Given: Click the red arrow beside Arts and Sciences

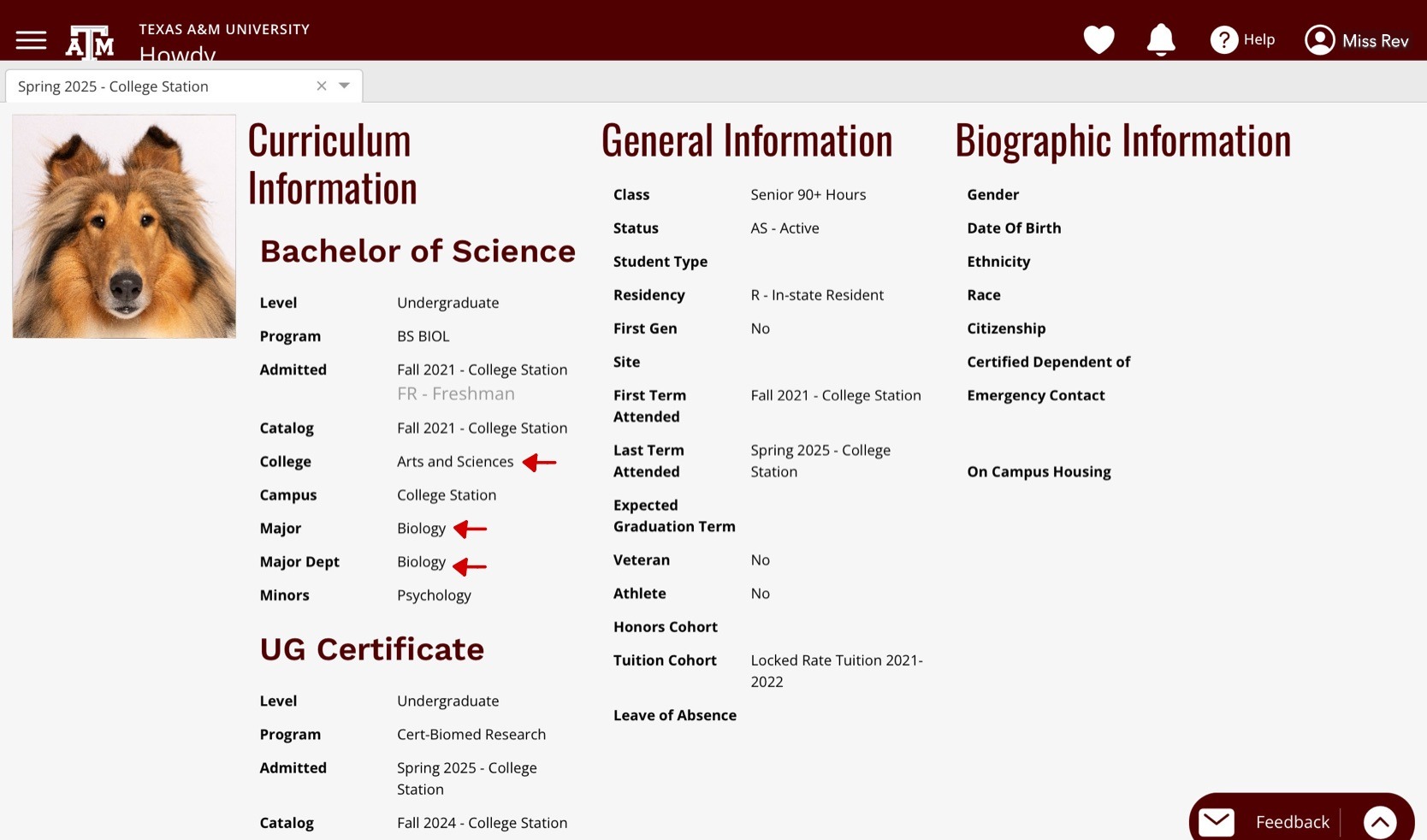Looking at the screenshot, I should click(540, 463).
